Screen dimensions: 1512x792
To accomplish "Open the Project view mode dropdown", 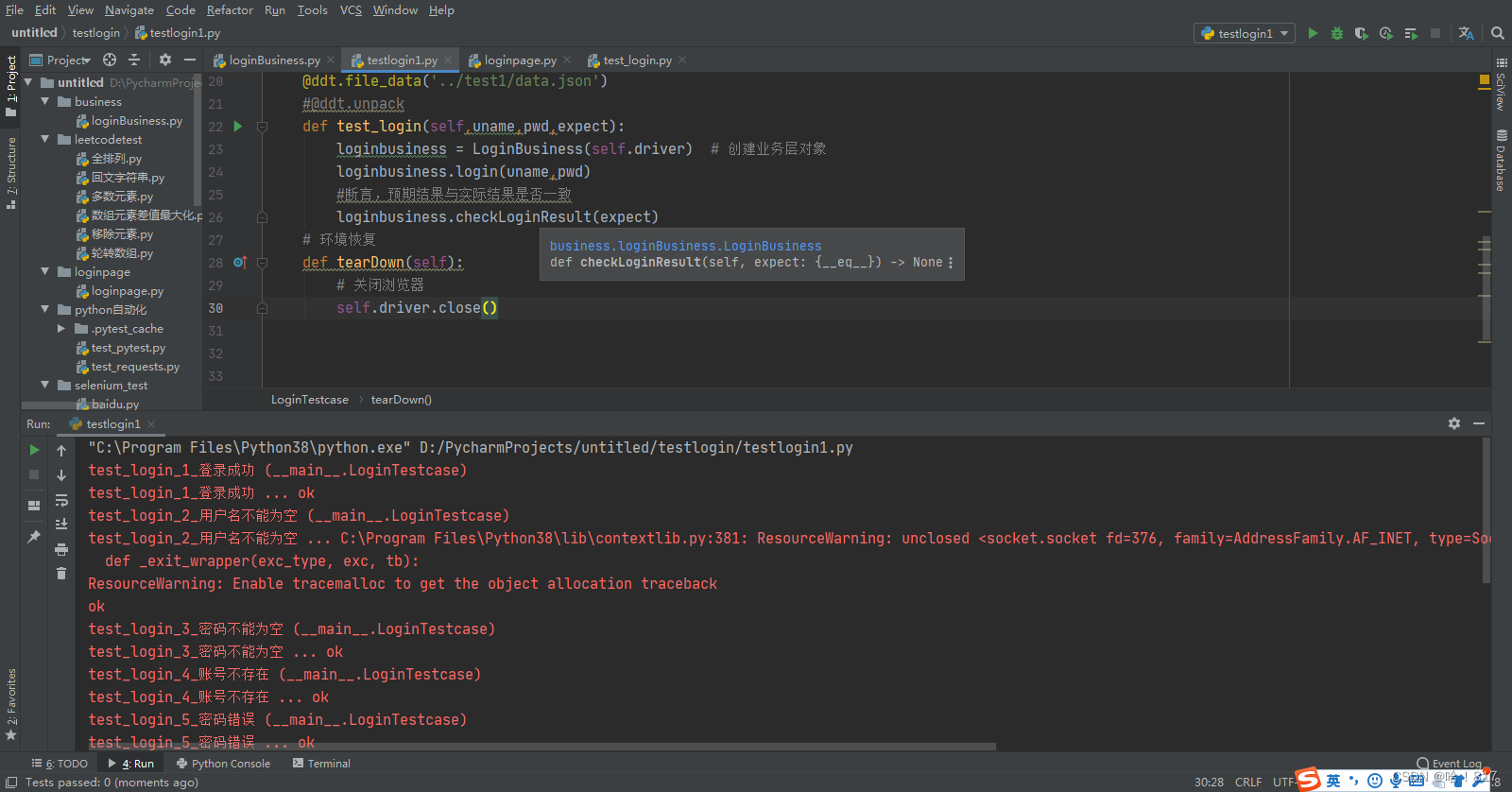I will (61, 60).
